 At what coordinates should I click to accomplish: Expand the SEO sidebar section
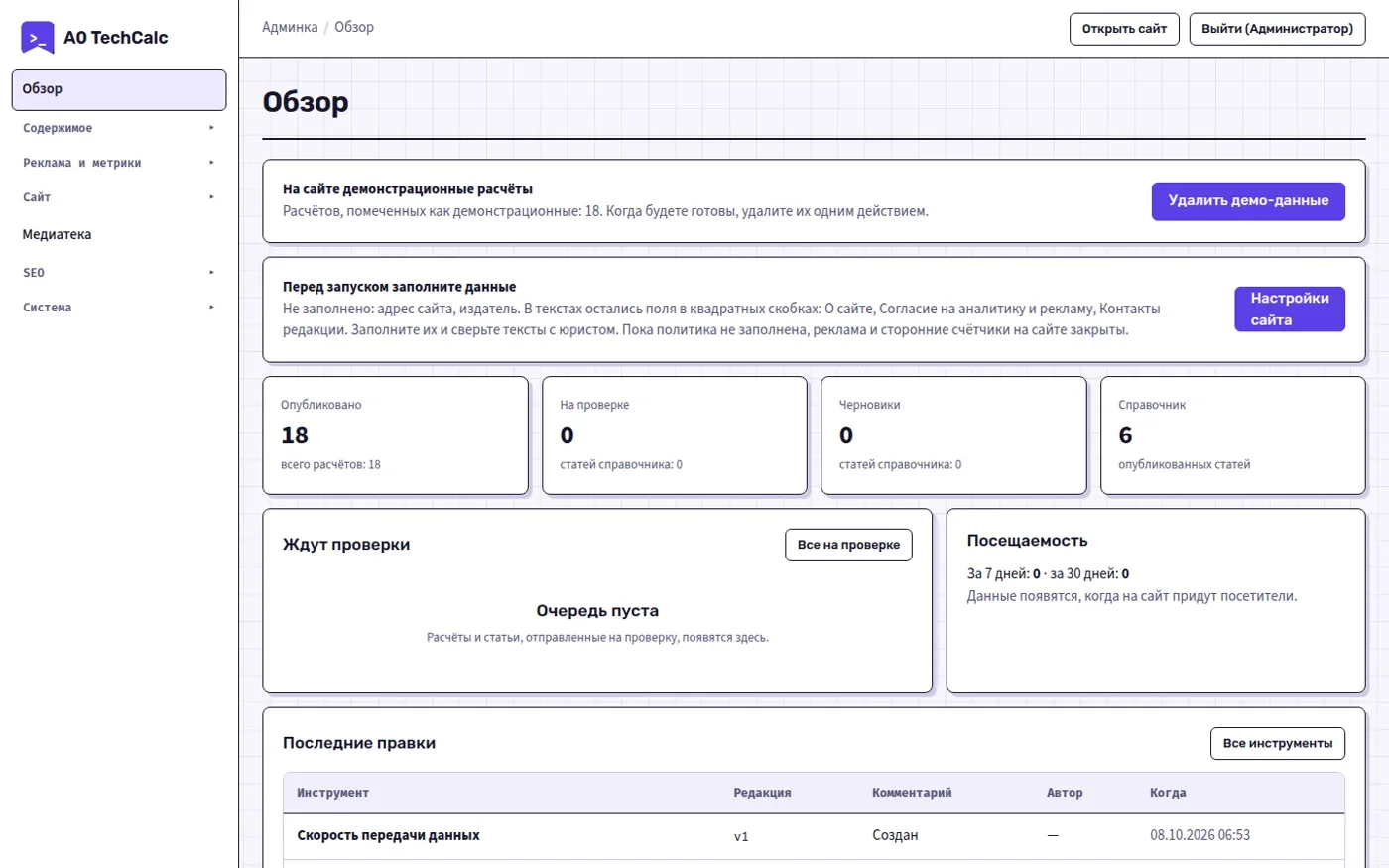[119, 273]
